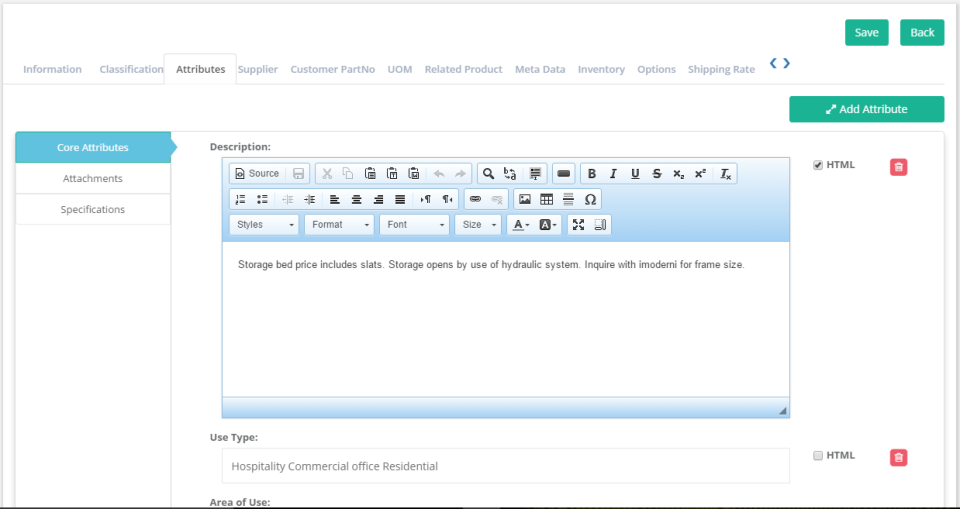Image resolution: width=960 pixels, height=509 pixels.
Task: Select Attachments in side menu
Action: pos(93,178)
